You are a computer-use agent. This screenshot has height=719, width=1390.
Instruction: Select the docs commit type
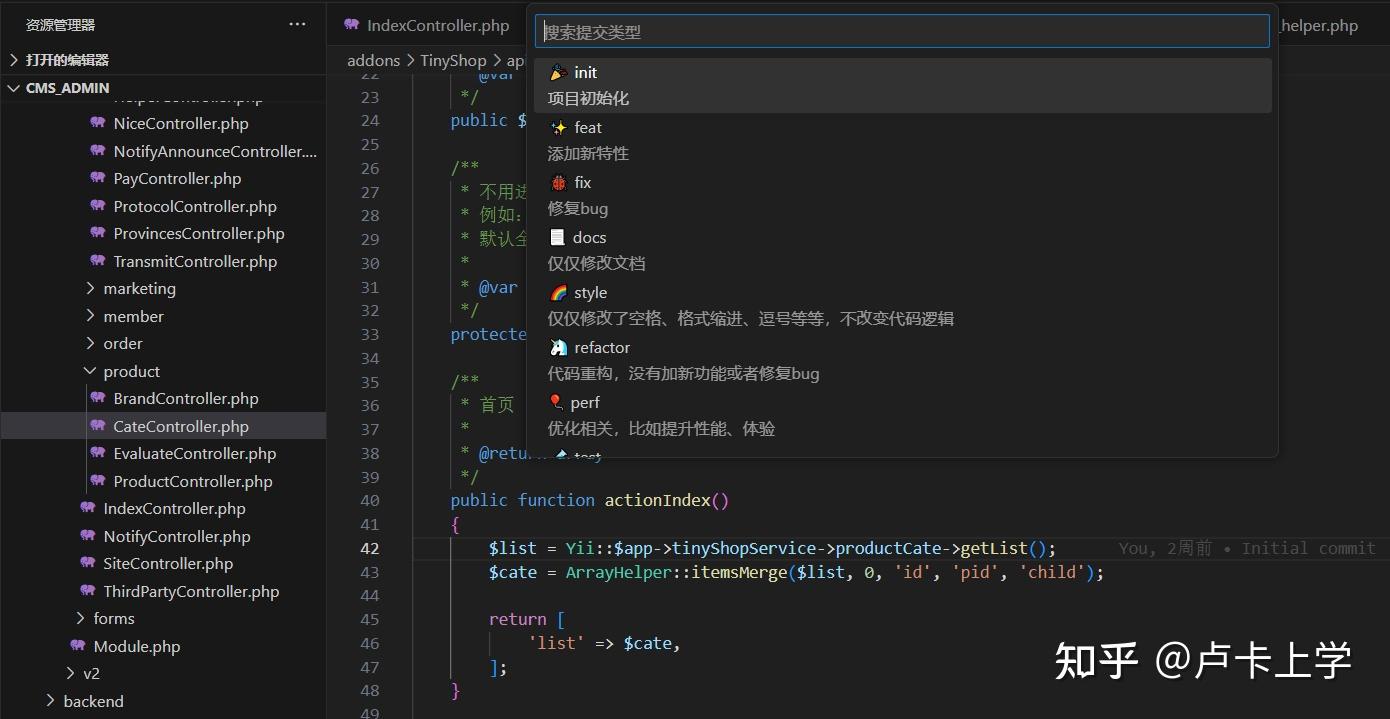click(903, 250)
